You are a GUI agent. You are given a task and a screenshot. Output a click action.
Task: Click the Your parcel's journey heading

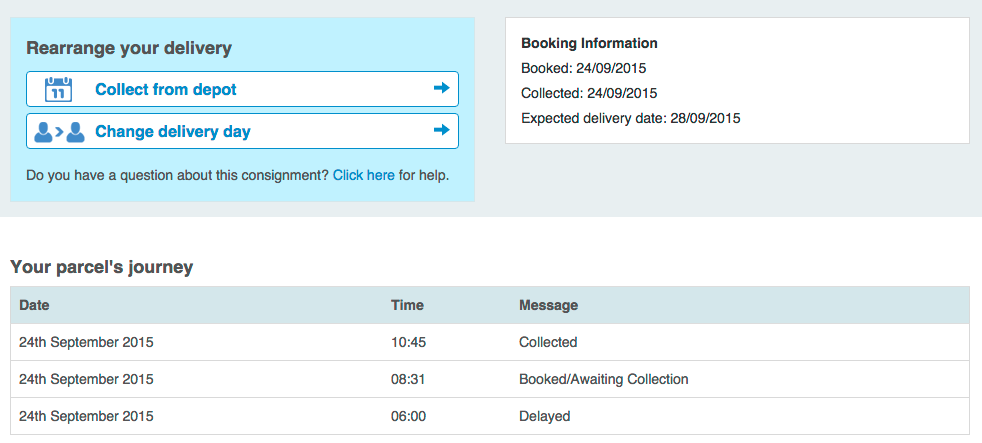pyautogui.click(x=101, y=267)
